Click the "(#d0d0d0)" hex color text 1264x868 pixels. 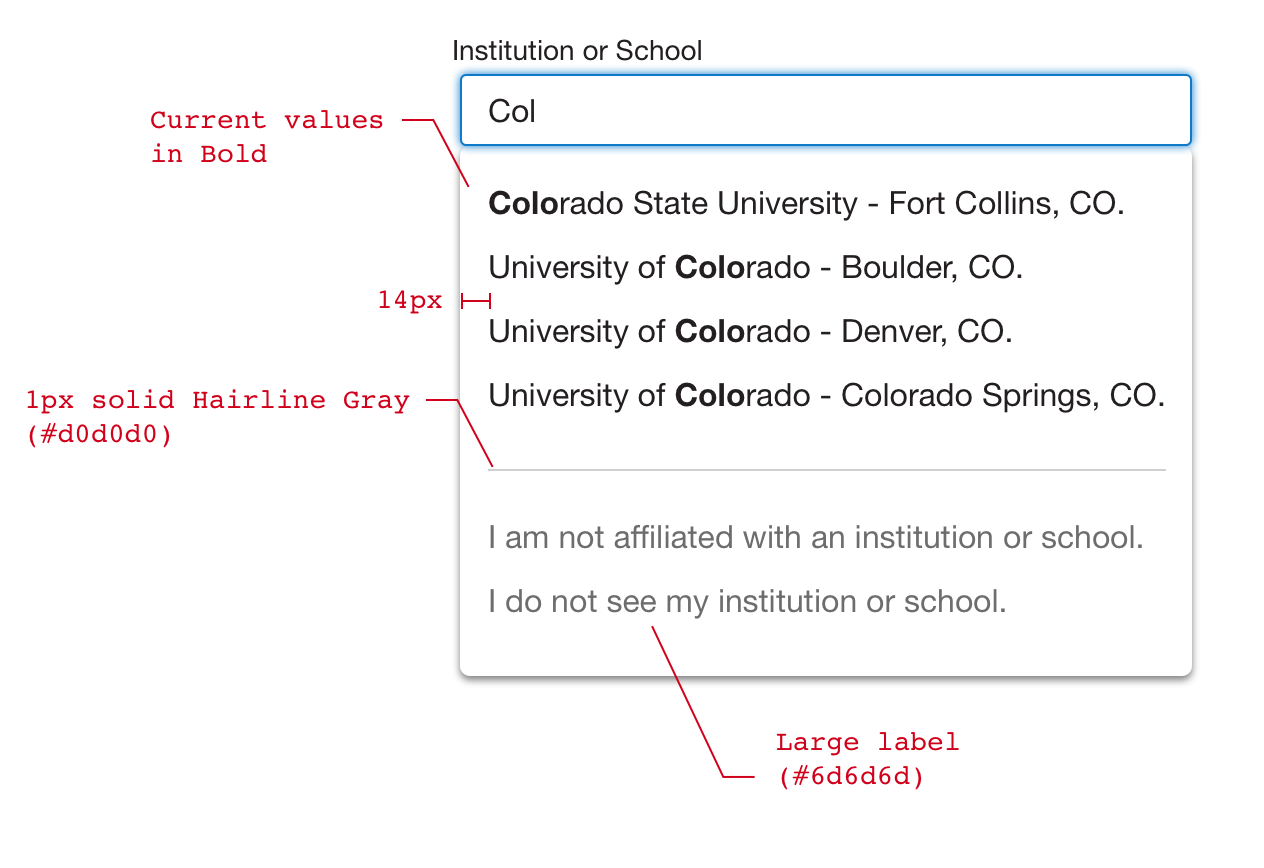click(100, 437)
